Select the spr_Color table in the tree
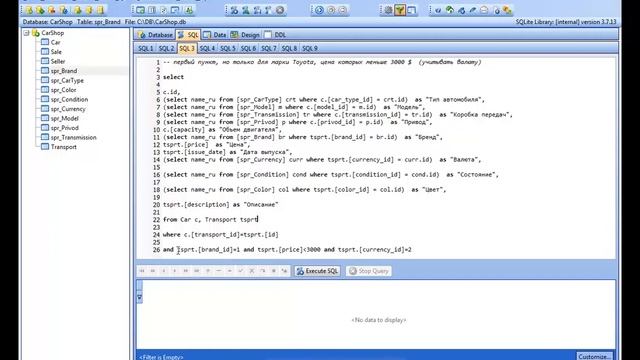Screen dimensions: 640x360 tap(63, 90)
